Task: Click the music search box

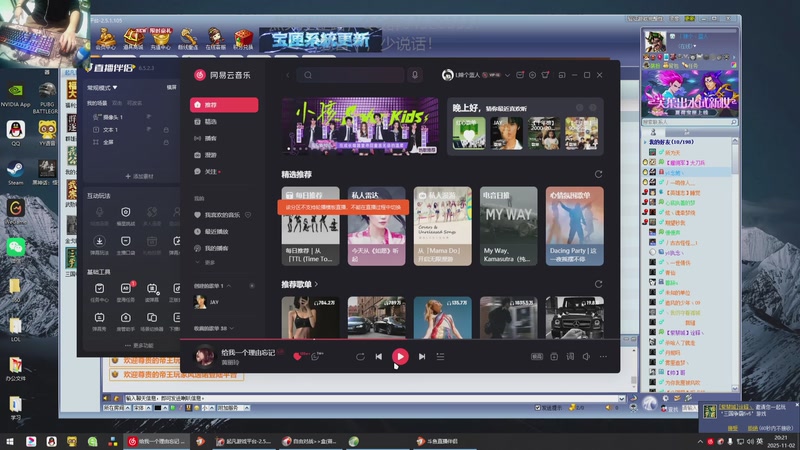Action: 350,75
